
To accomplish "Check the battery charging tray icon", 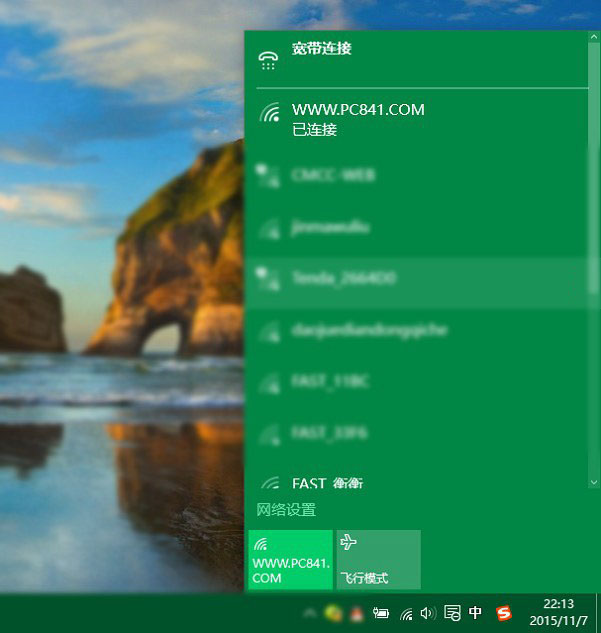I will point(381,613).
